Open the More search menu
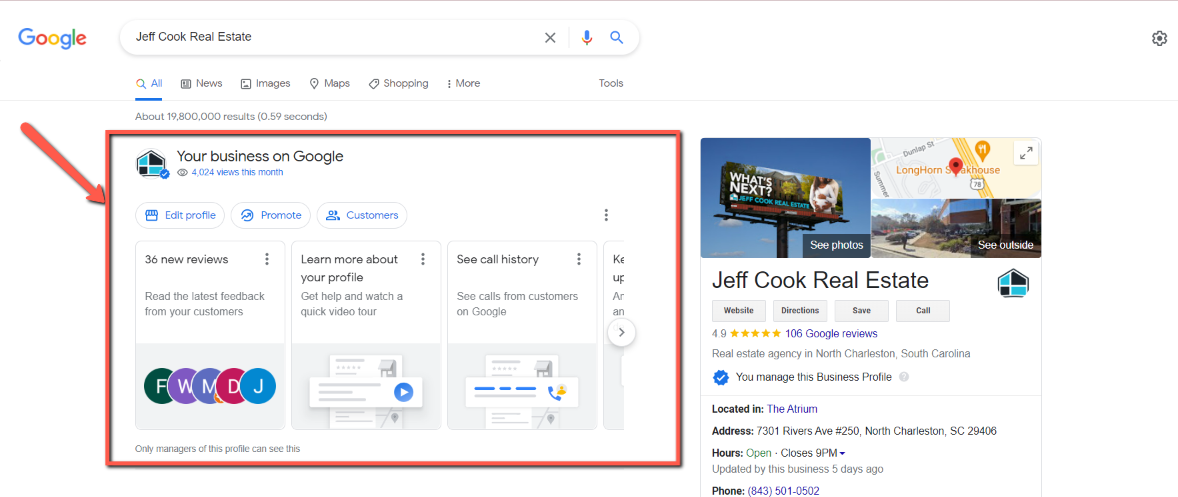 coord(462,84)
